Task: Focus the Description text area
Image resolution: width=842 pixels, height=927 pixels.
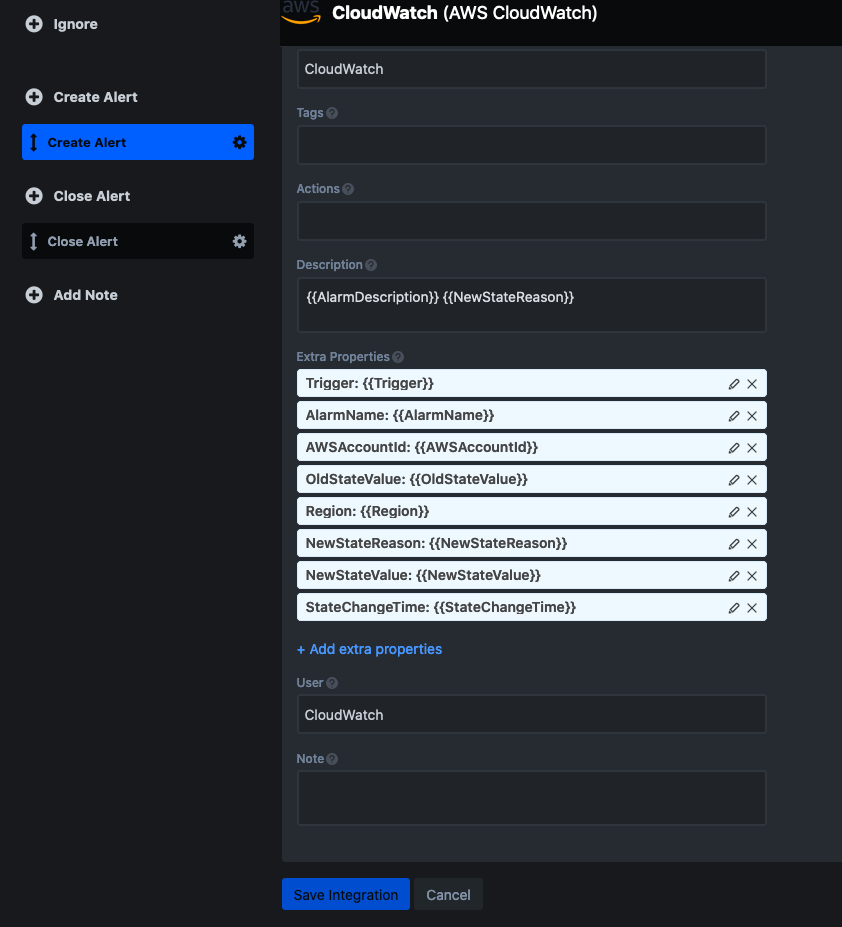Action: (532, 305)
